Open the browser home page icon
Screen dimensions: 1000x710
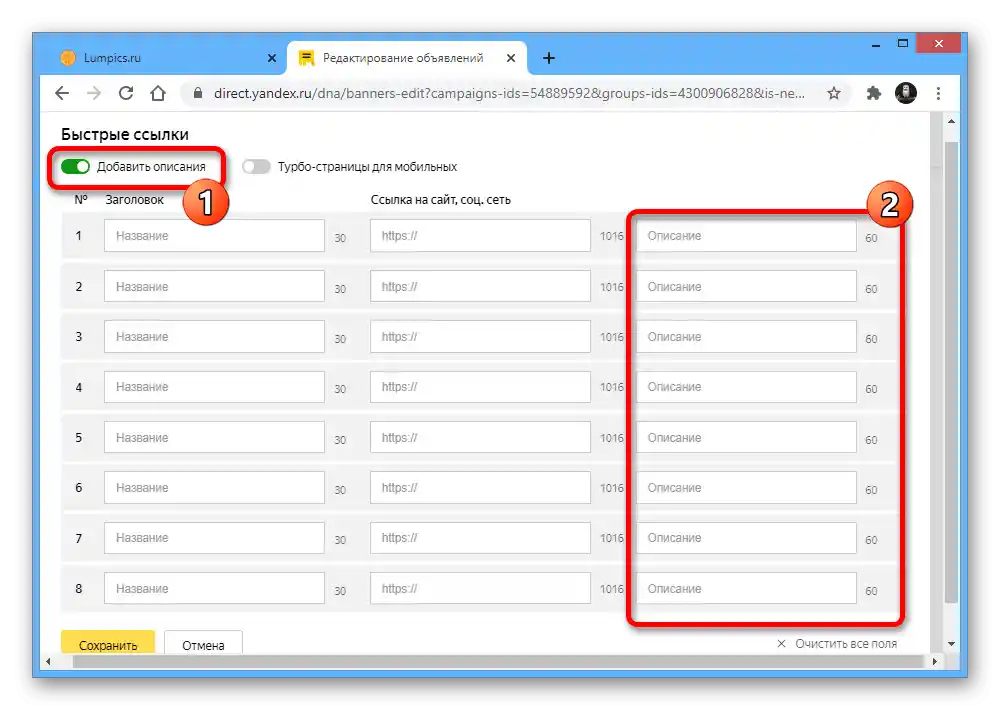pyautogui.click(x=158, y=93)
